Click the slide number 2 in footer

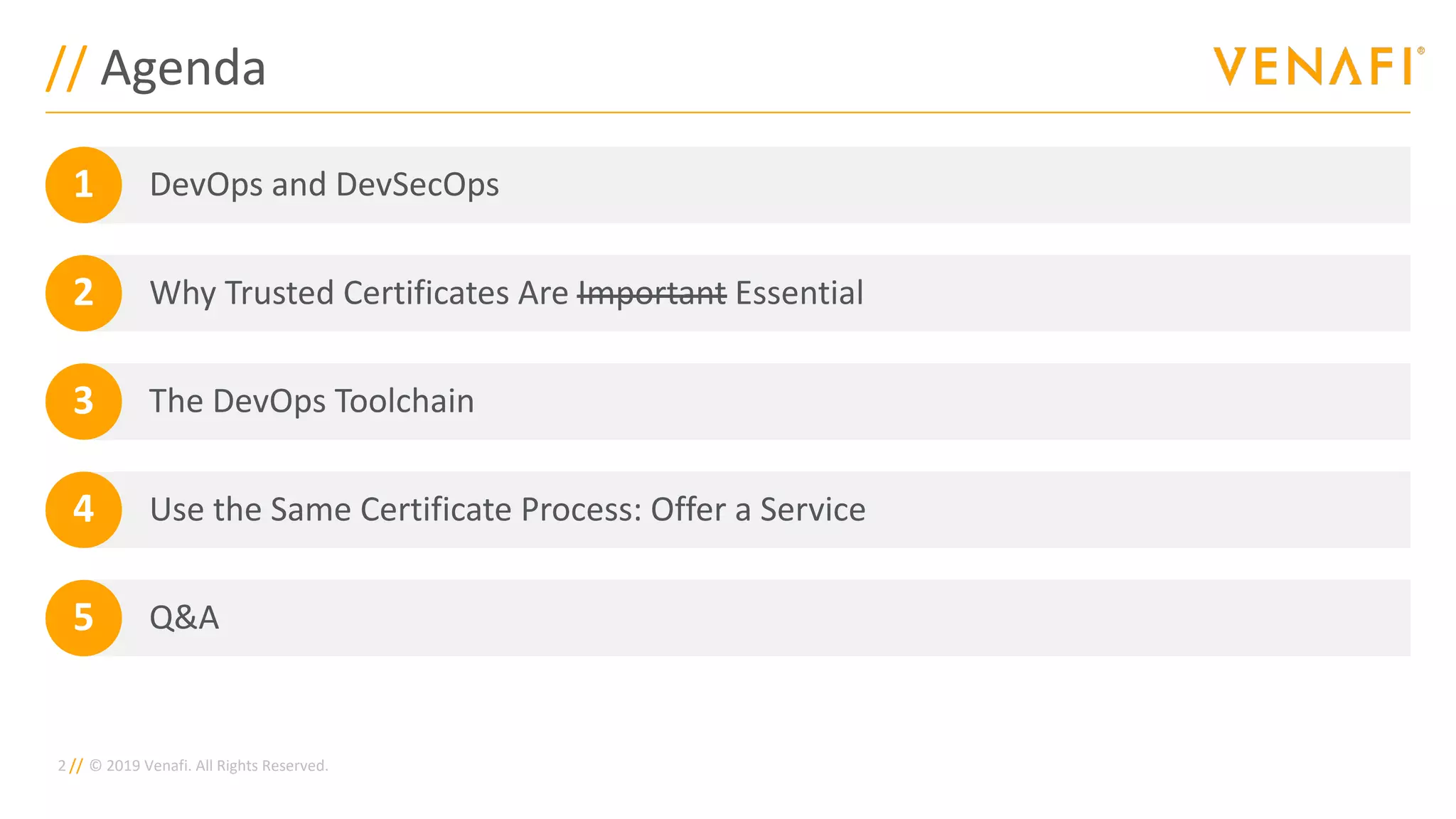click(x=62, y=766)
